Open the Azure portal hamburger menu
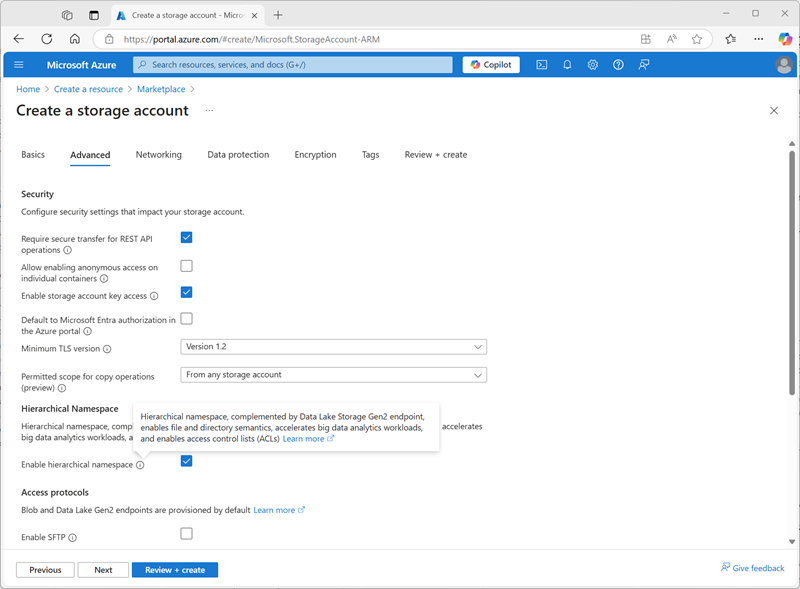The height and width of the screenshot is (589, 800). click(x=19, y=65)
